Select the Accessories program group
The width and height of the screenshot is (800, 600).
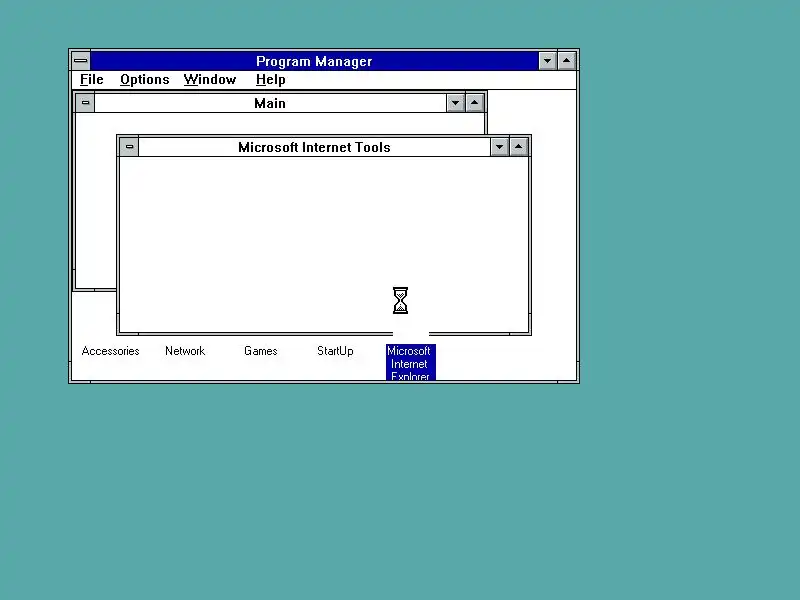point(110,351)
